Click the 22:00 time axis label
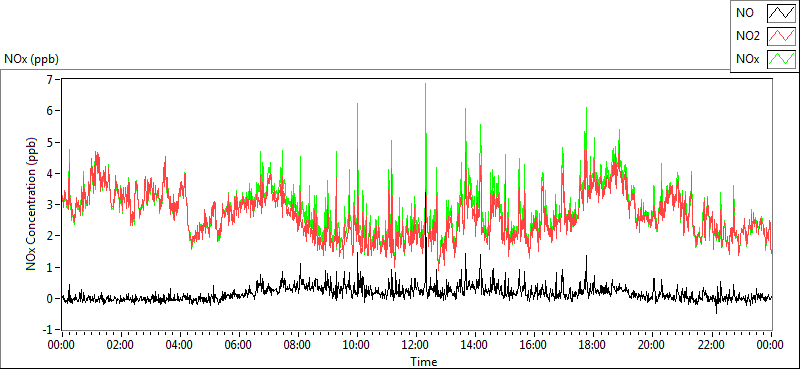This screenshot has width=800, height=369. point(712,345)
